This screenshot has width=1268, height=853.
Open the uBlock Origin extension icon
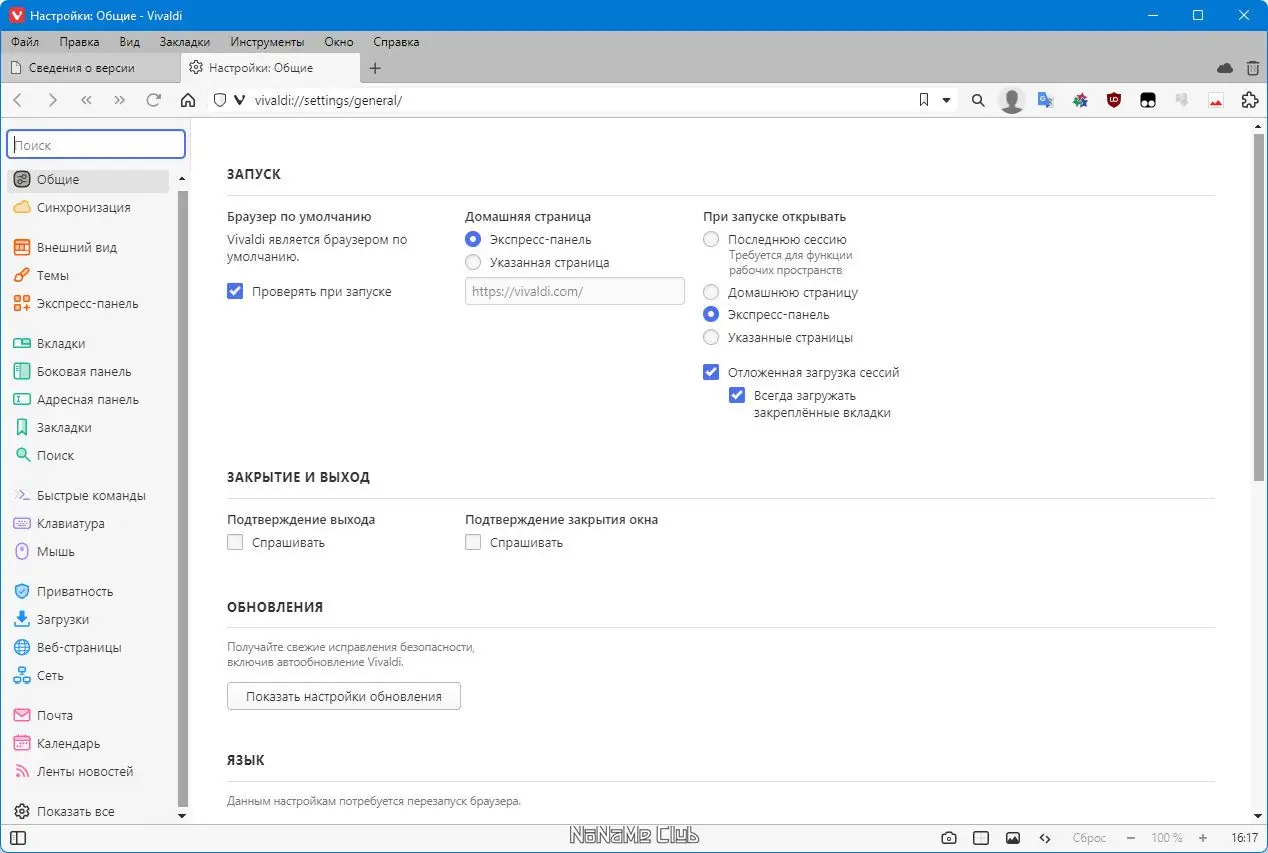(x=1114, y=100)
